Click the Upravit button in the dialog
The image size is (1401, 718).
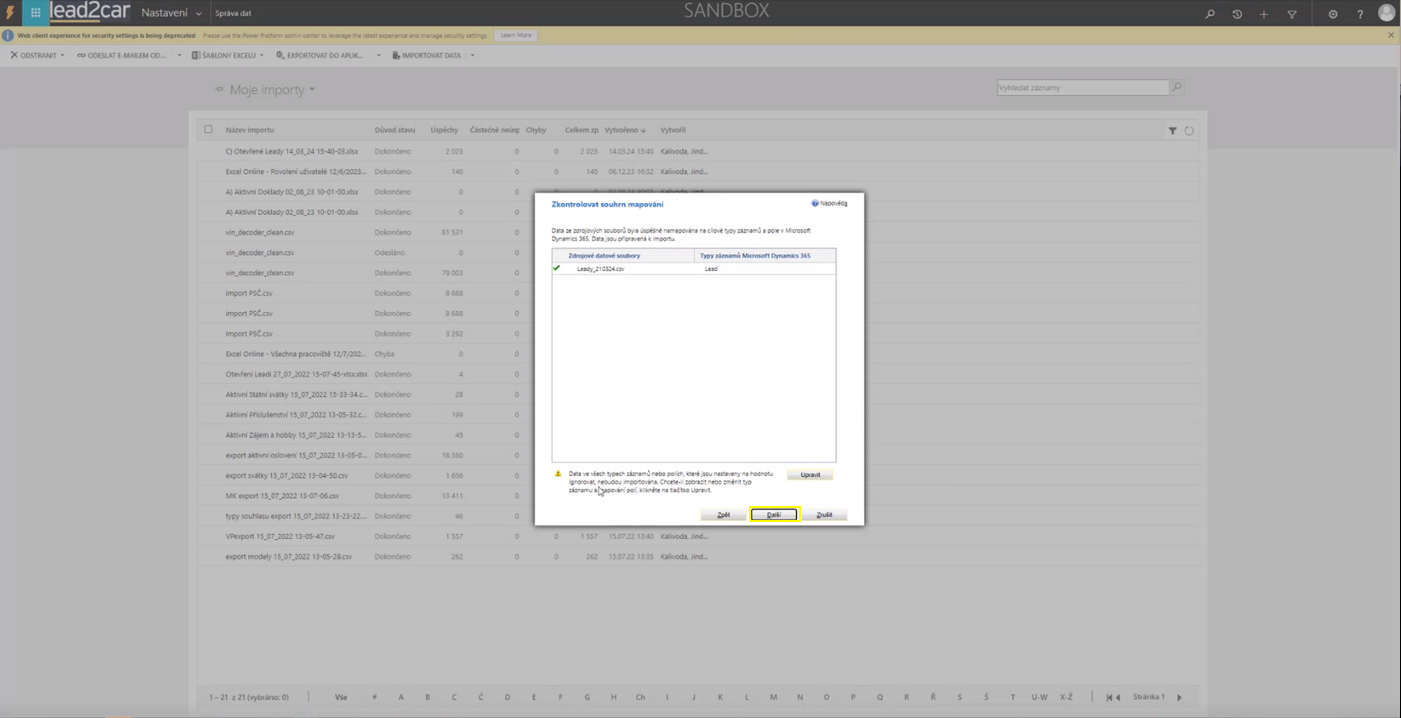click(810, 475)
